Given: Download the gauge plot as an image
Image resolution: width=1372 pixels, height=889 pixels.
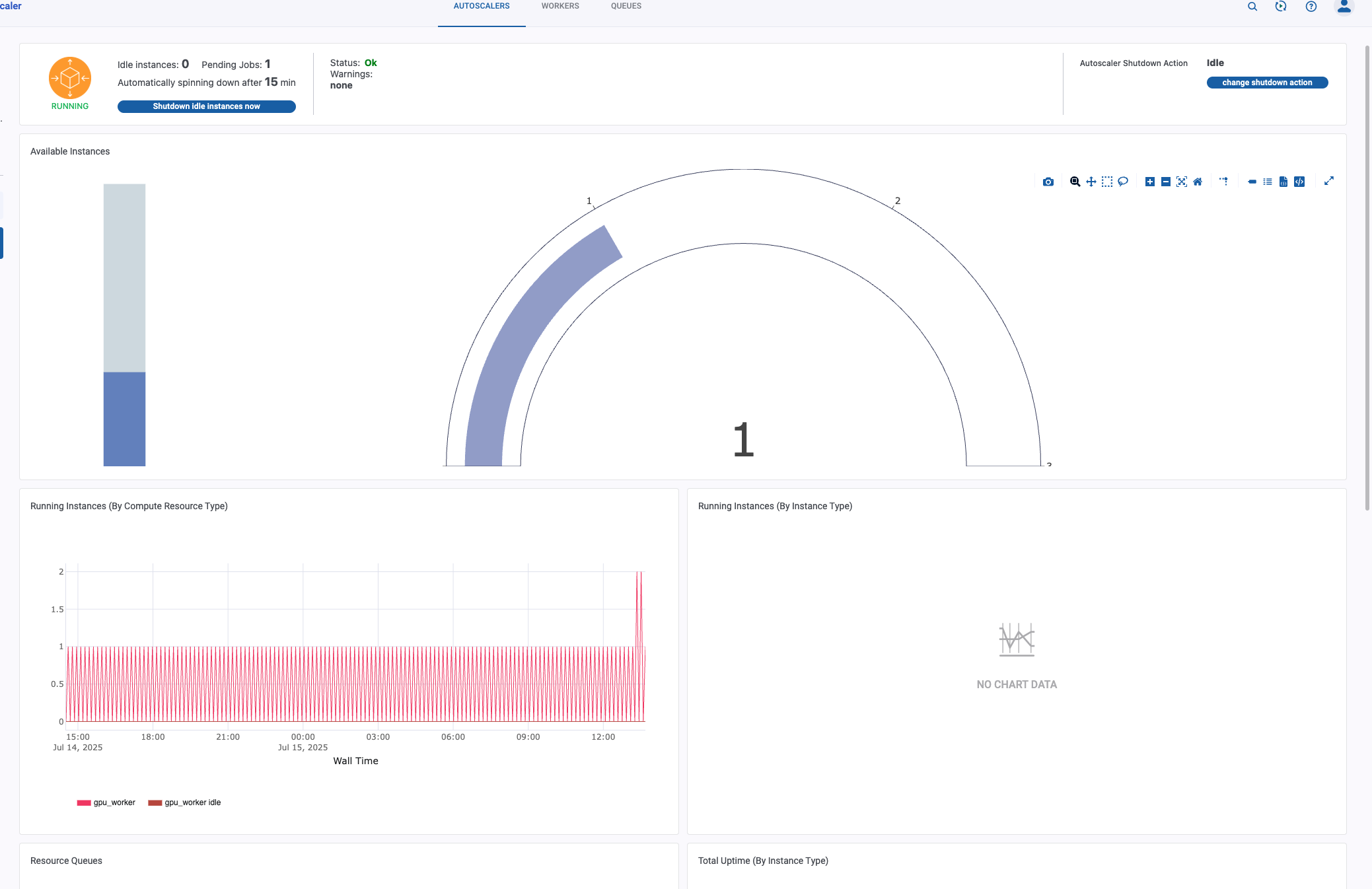Looking at the screenshot, I should pos(1048,182).
